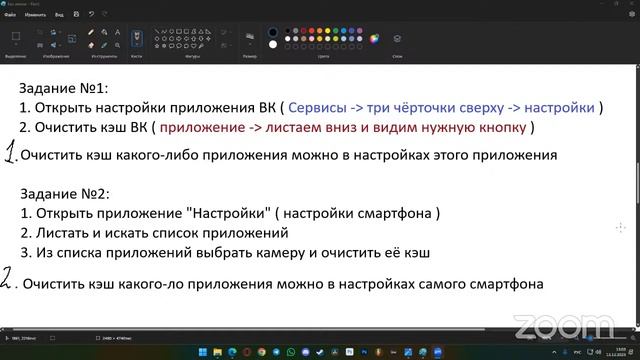
Task: Open Paint settings gear icon
Action: point(632,14)
